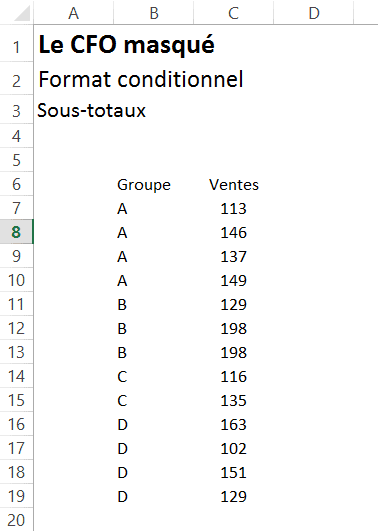This screenshot has height=531, width=378.
Task: Select the 'Ventes' header cell
Action: [233, 184]
